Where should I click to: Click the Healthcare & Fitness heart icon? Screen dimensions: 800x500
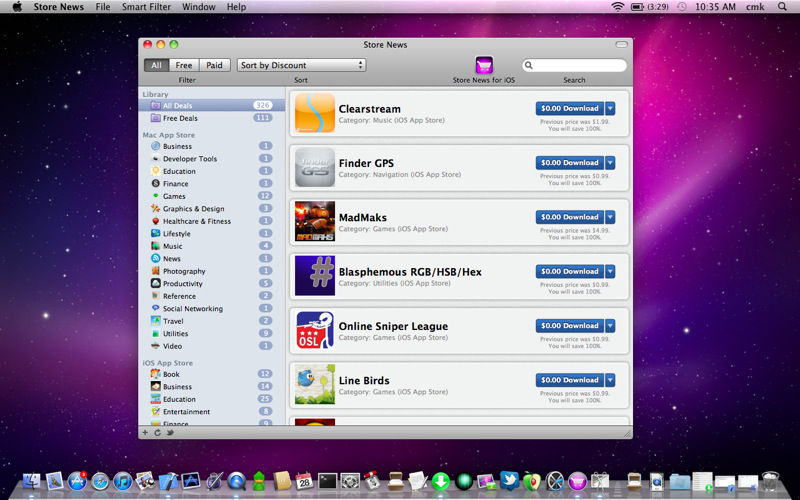pyautogui.click(x=156, y=221)
